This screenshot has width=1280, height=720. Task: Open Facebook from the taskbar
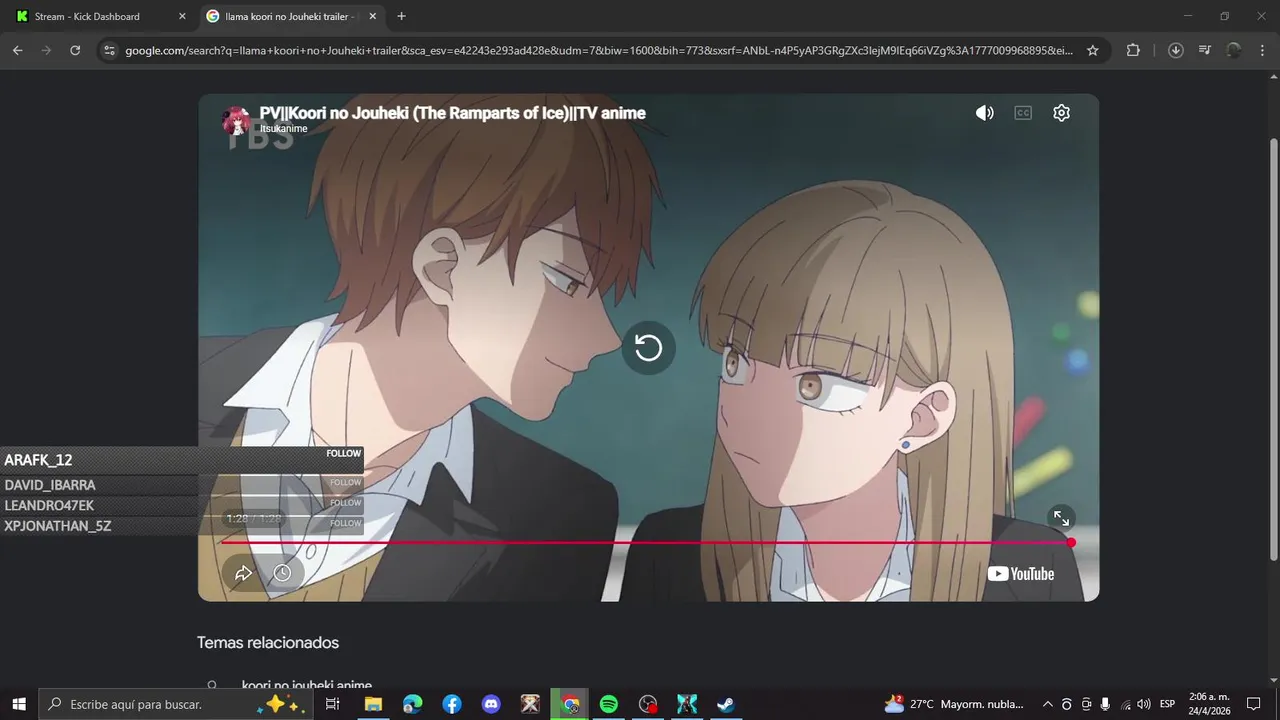coord(452,704)
